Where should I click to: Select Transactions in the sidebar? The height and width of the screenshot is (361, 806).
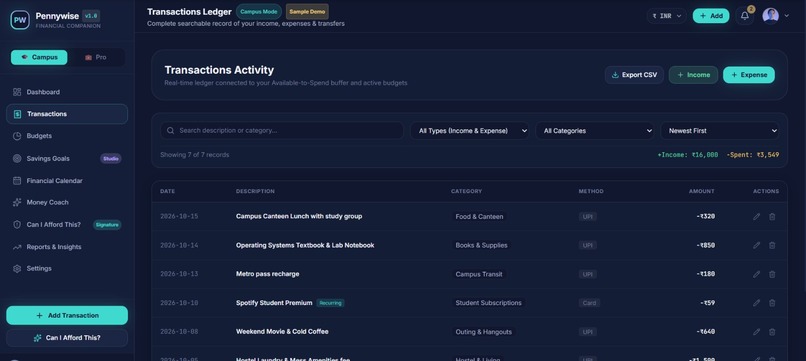coord(67,114)
